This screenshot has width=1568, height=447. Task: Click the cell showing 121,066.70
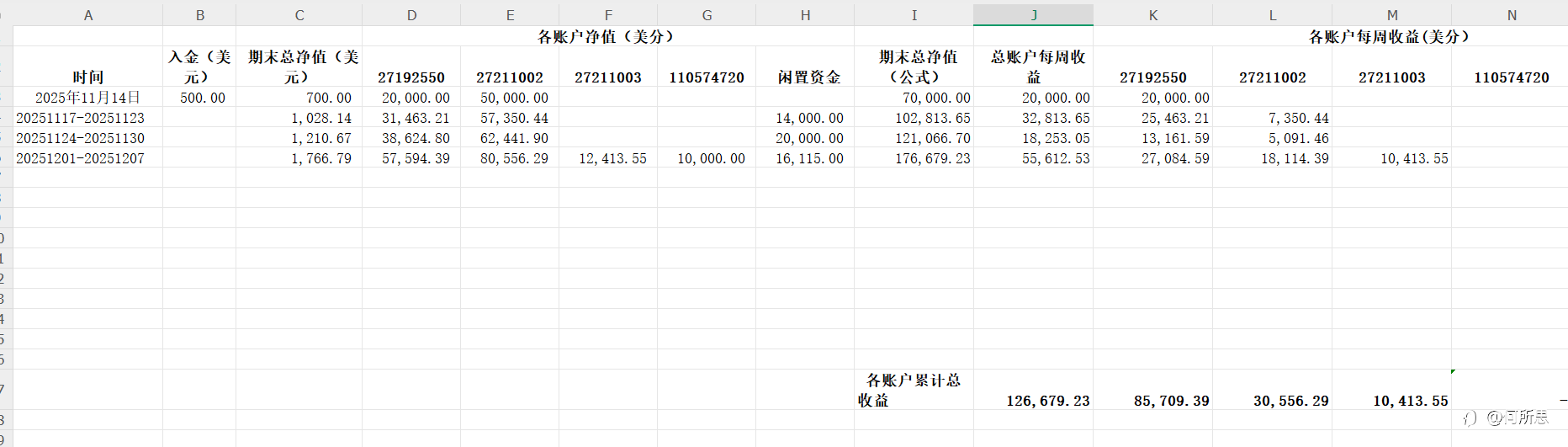914,137
